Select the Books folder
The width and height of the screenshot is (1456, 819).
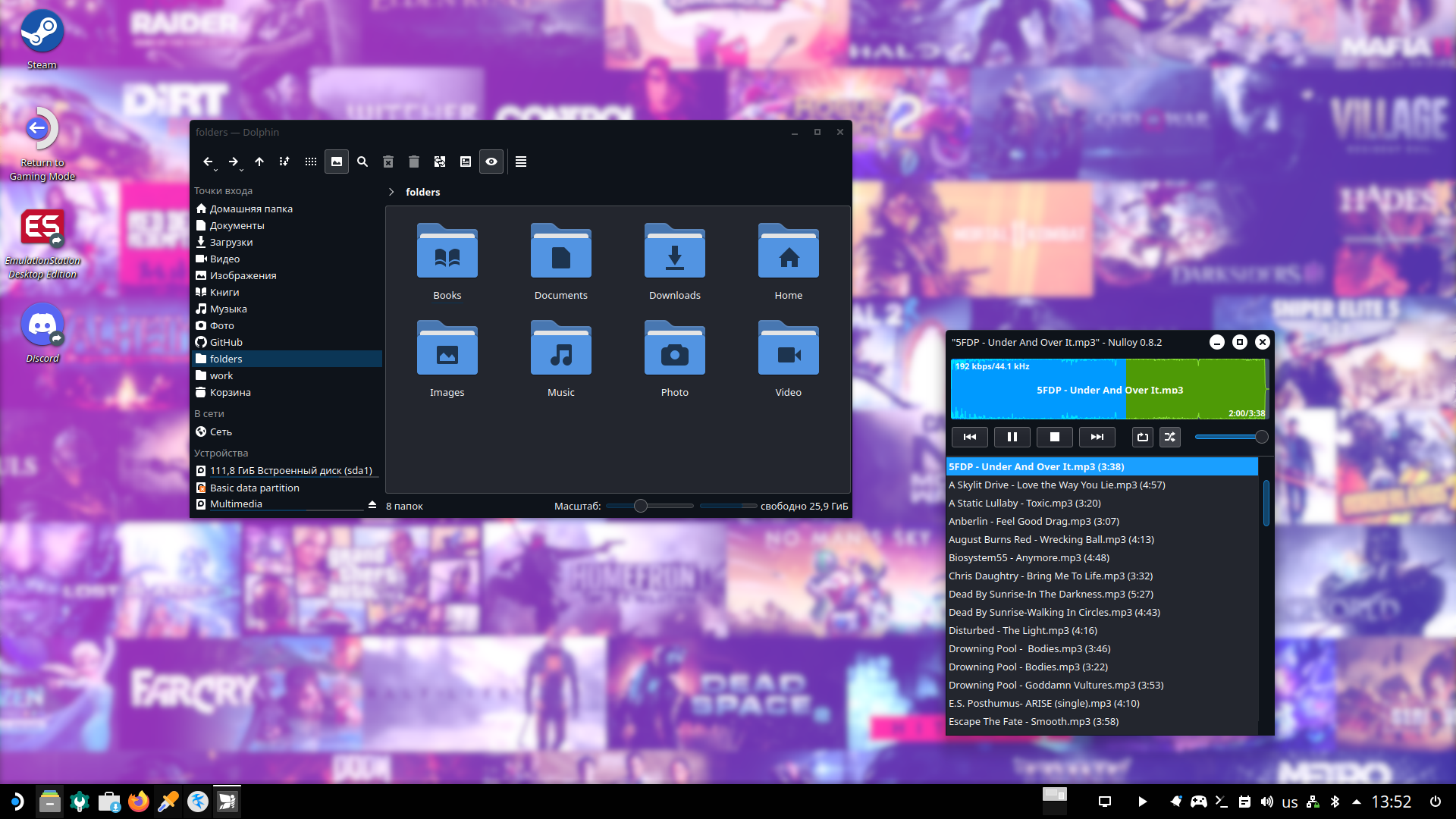click(x=447, y=262)
